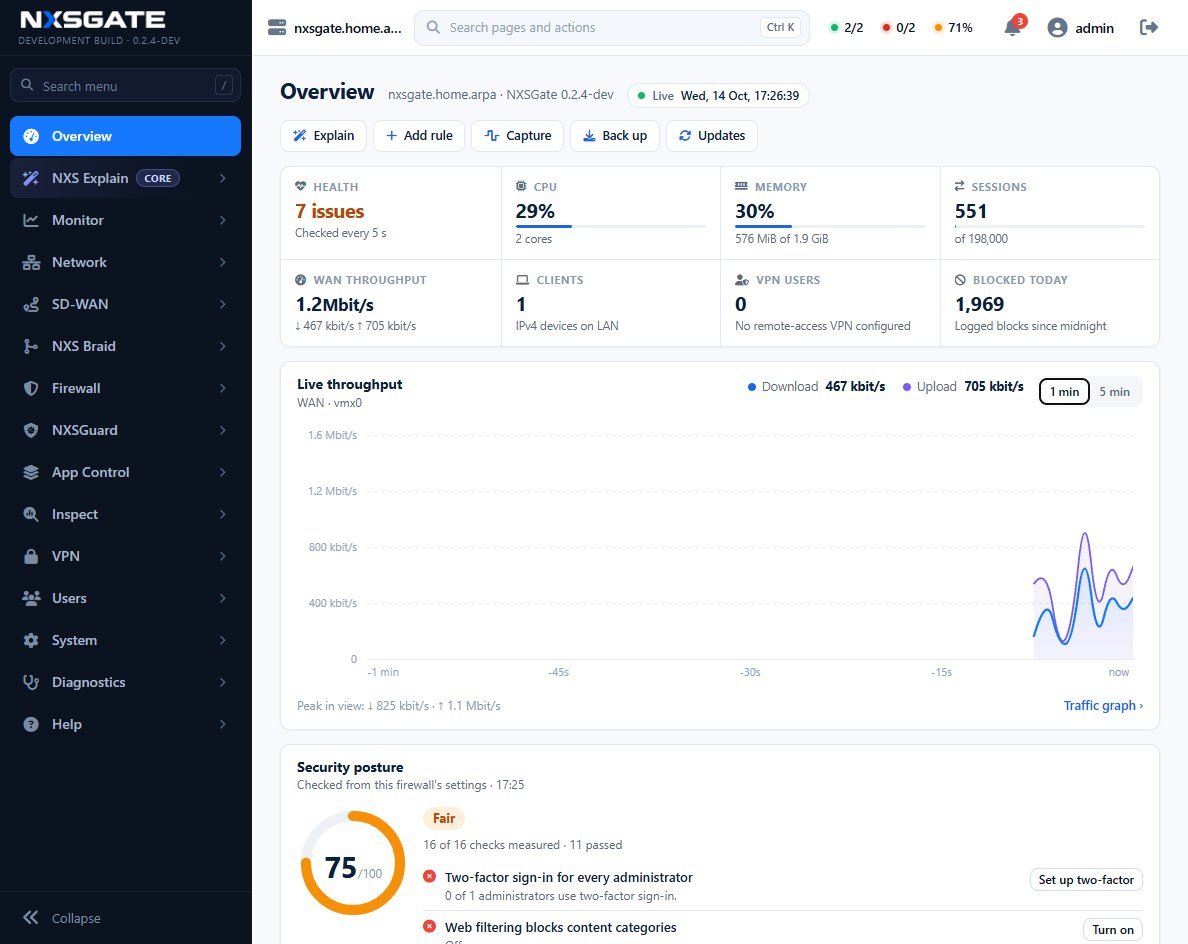Screen dimensions: 1188x944
Task: Click the Inspect magnifier icon
Action: click(31, 514)
